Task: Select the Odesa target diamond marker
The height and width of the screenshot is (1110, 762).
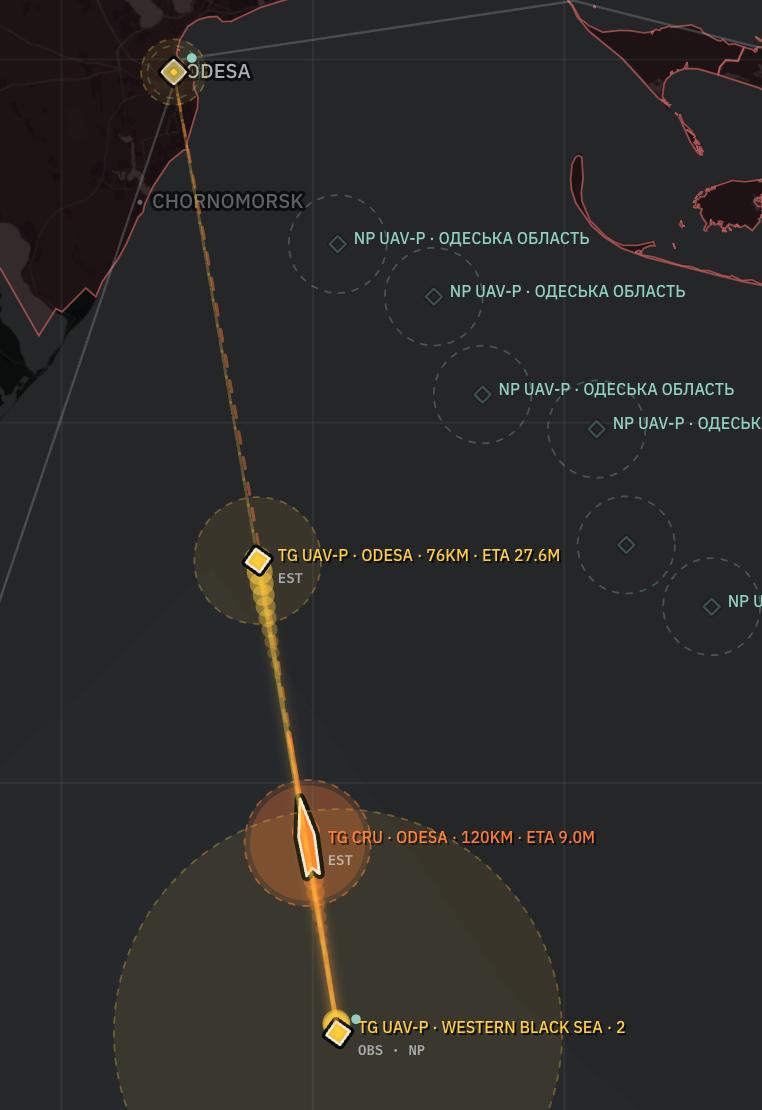Action: click(x=174, y=71)
